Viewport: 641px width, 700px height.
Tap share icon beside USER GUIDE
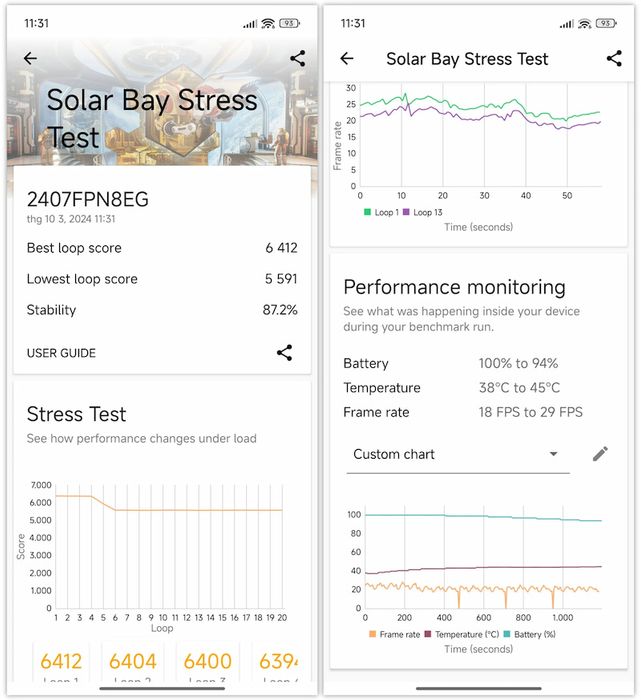(285, 353)
